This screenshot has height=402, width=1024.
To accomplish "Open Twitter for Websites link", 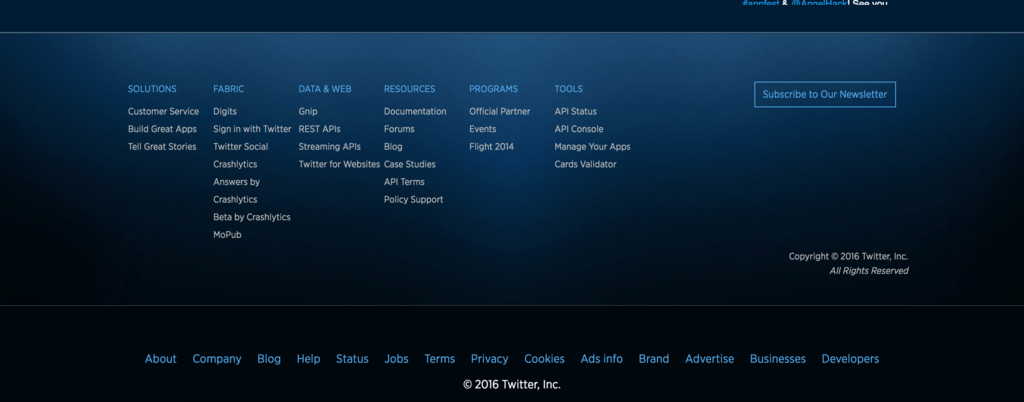I will coord(339,164).
